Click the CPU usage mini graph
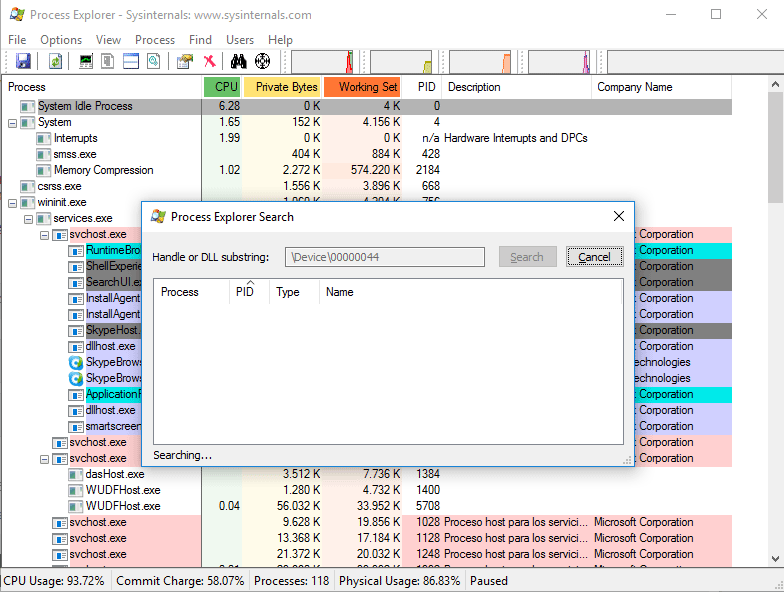The width and height of the screenshot is (784, 594). [x=322, y=62]
